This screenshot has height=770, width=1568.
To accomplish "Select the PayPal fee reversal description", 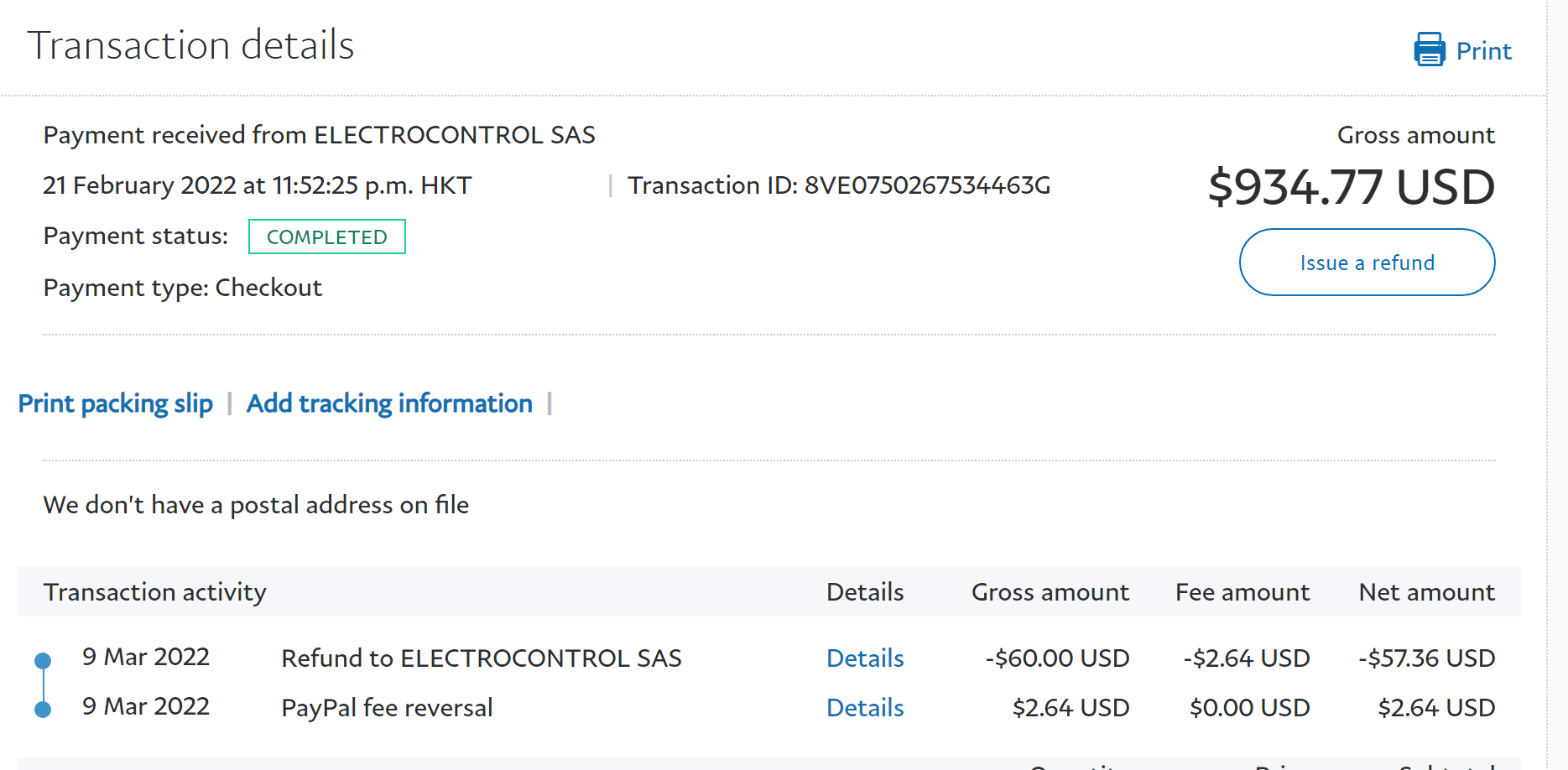I will [x=387, y=708].
